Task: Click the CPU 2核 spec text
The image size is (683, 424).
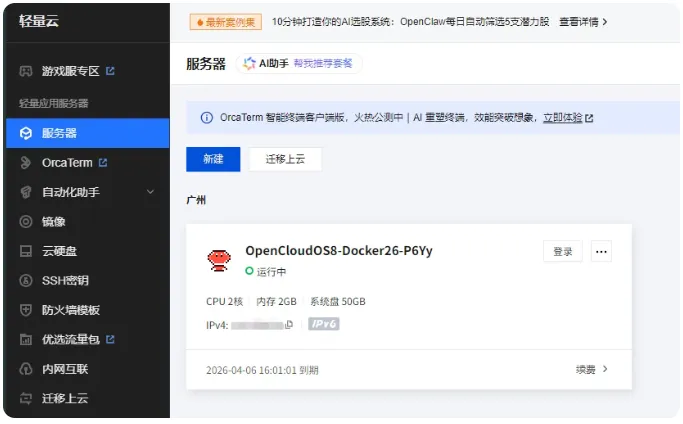Action: point(224,302)
